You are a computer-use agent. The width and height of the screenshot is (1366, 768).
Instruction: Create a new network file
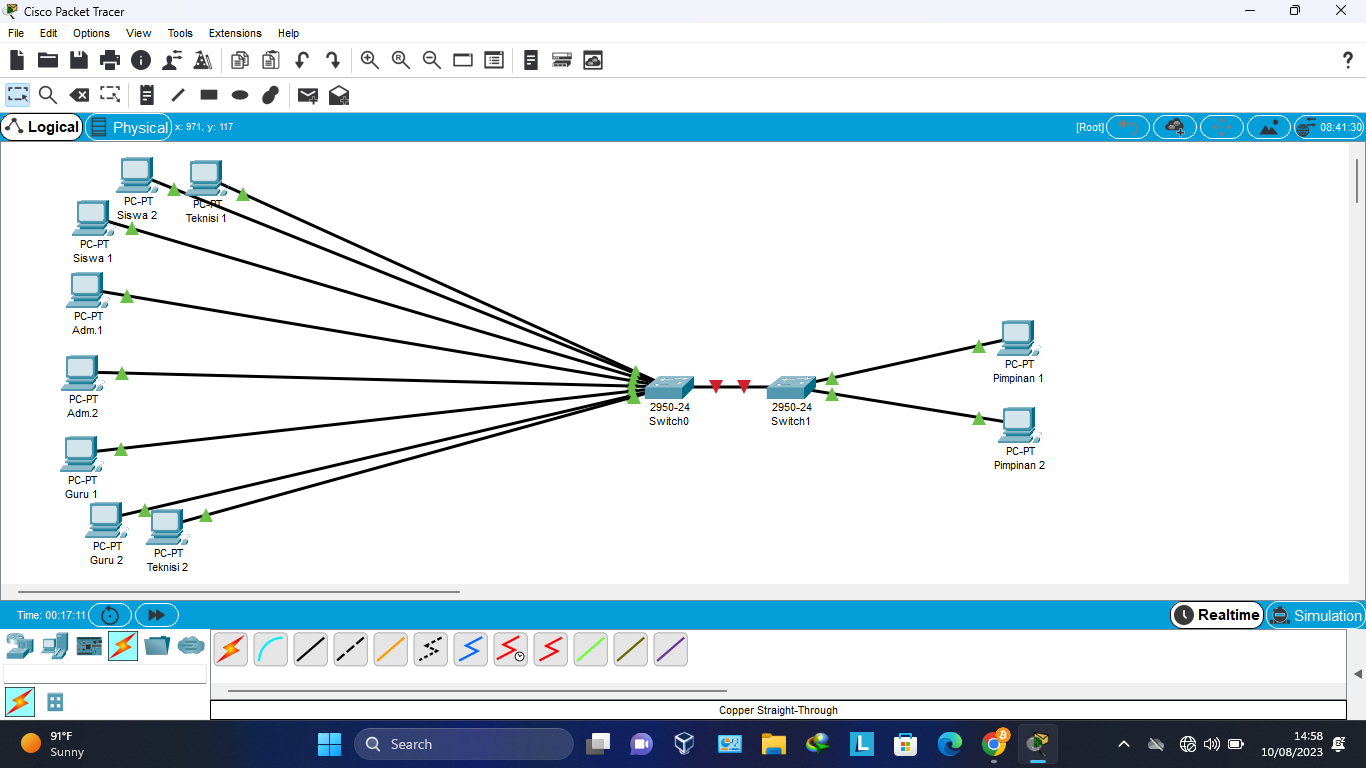(x=17, y=60)
